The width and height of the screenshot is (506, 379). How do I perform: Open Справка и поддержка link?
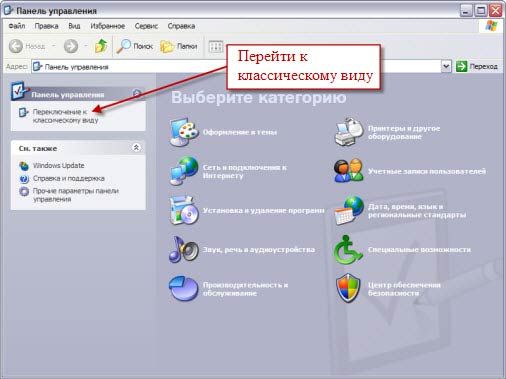point(69,178)
